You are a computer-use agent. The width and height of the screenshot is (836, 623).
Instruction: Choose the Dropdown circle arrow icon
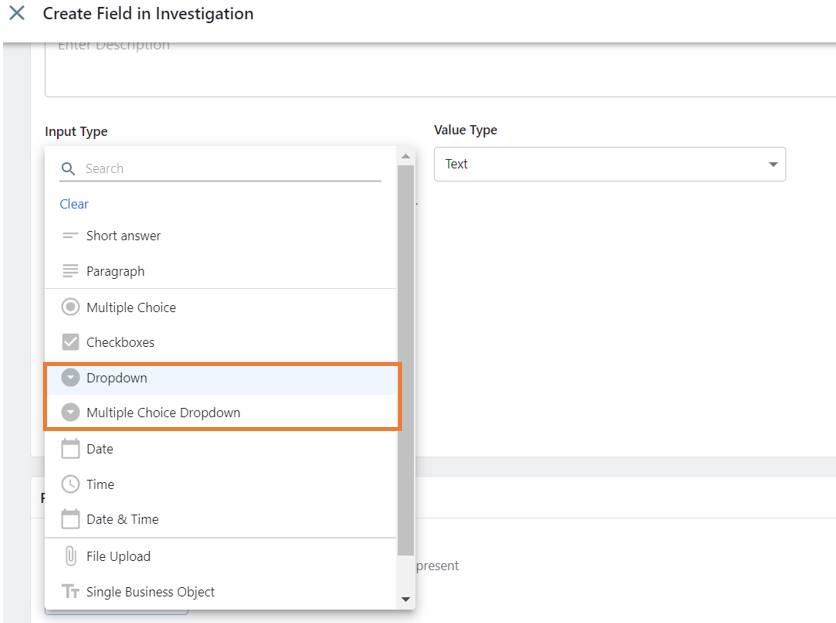coord(70,378)
